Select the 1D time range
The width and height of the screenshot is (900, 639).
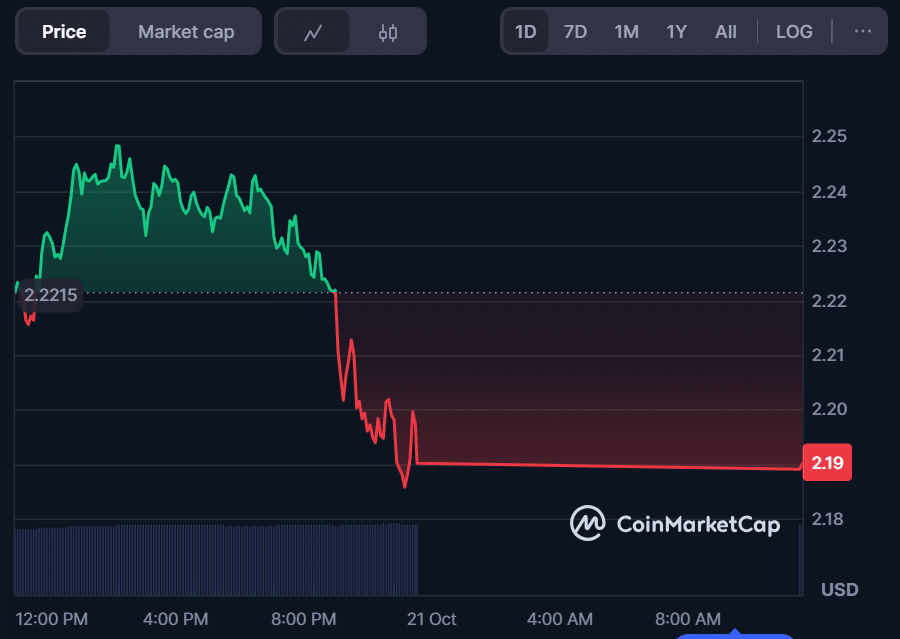click(x=525, y=32)
